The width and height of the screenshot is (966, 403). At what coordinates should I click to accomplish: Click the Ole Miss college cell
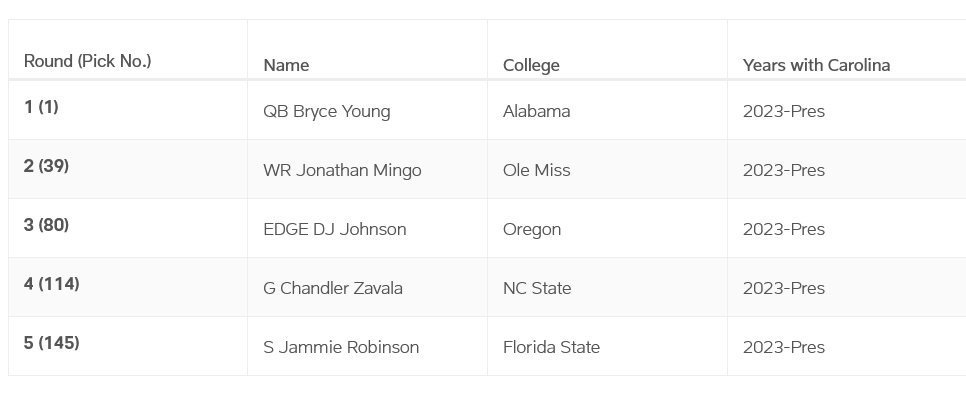(x=537, y=170)
